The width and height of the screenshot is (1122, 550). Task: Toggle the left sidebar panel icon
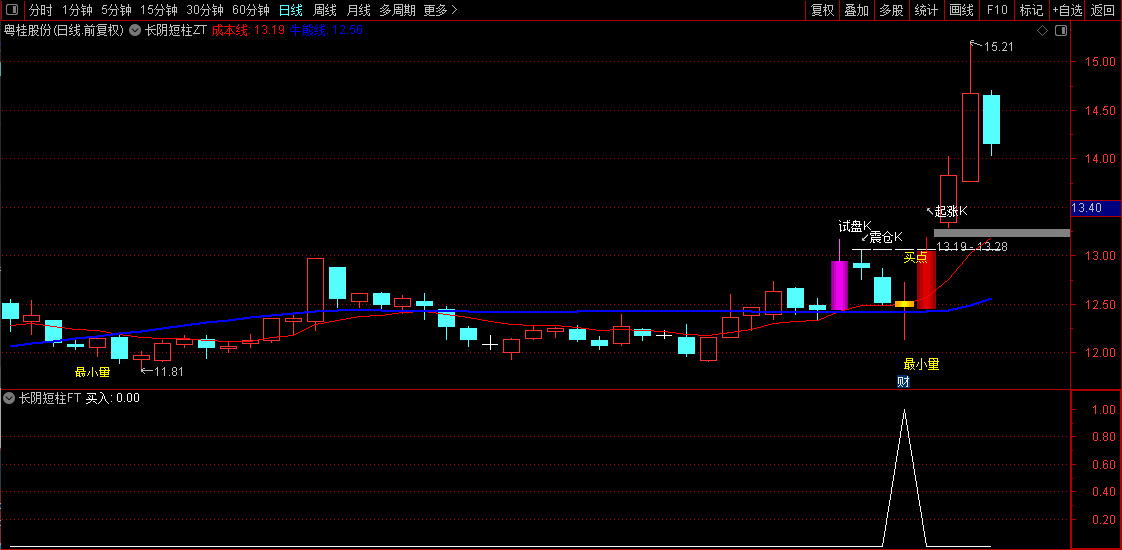click(11, 10)
